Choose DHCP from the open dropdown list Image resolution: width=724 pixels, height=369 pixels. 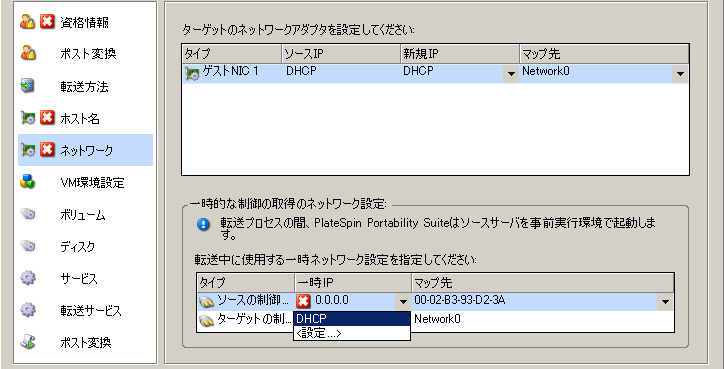pos(352,319)
